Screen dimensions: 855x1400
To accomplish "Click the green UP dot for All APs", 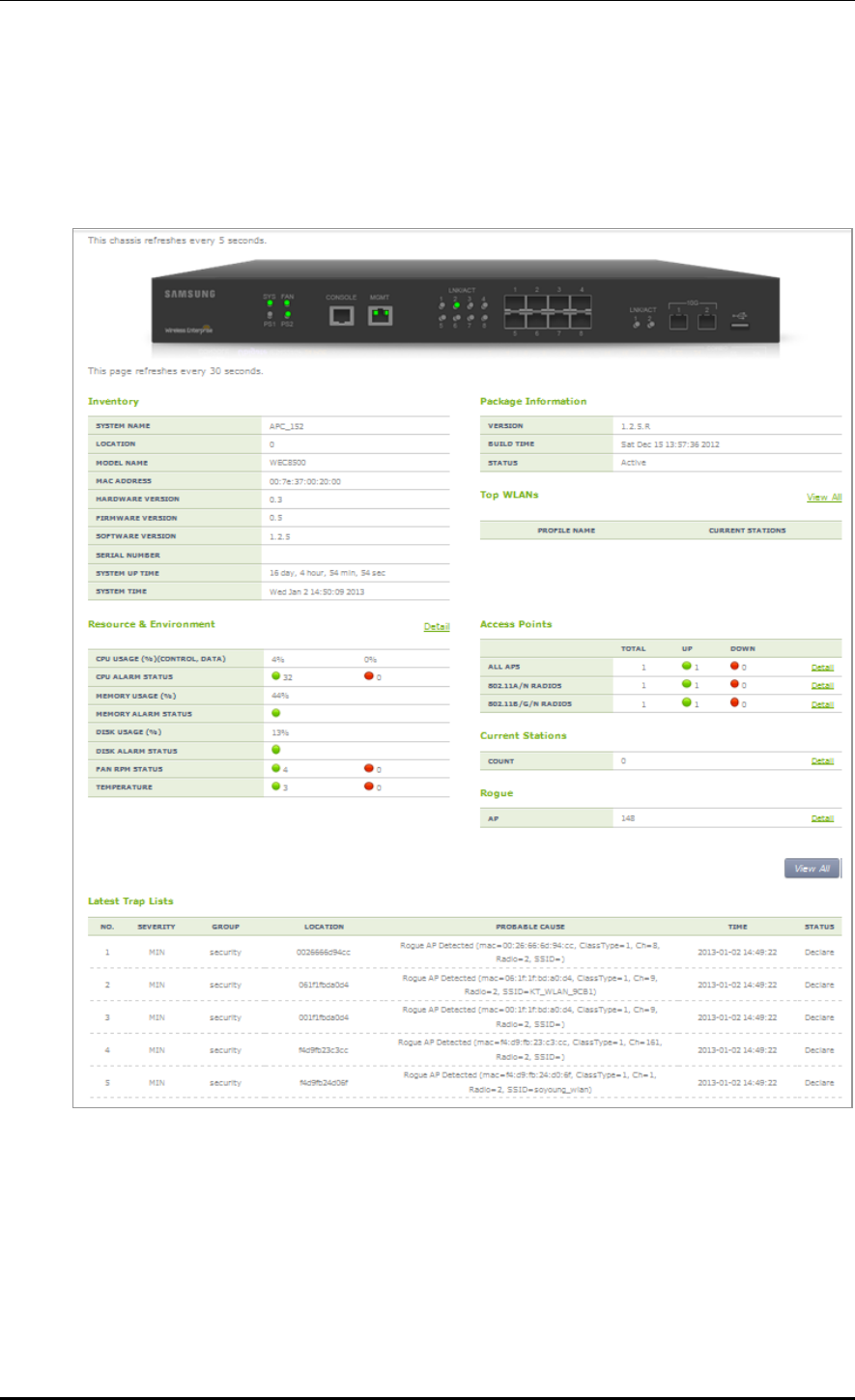I will [685, 667].
